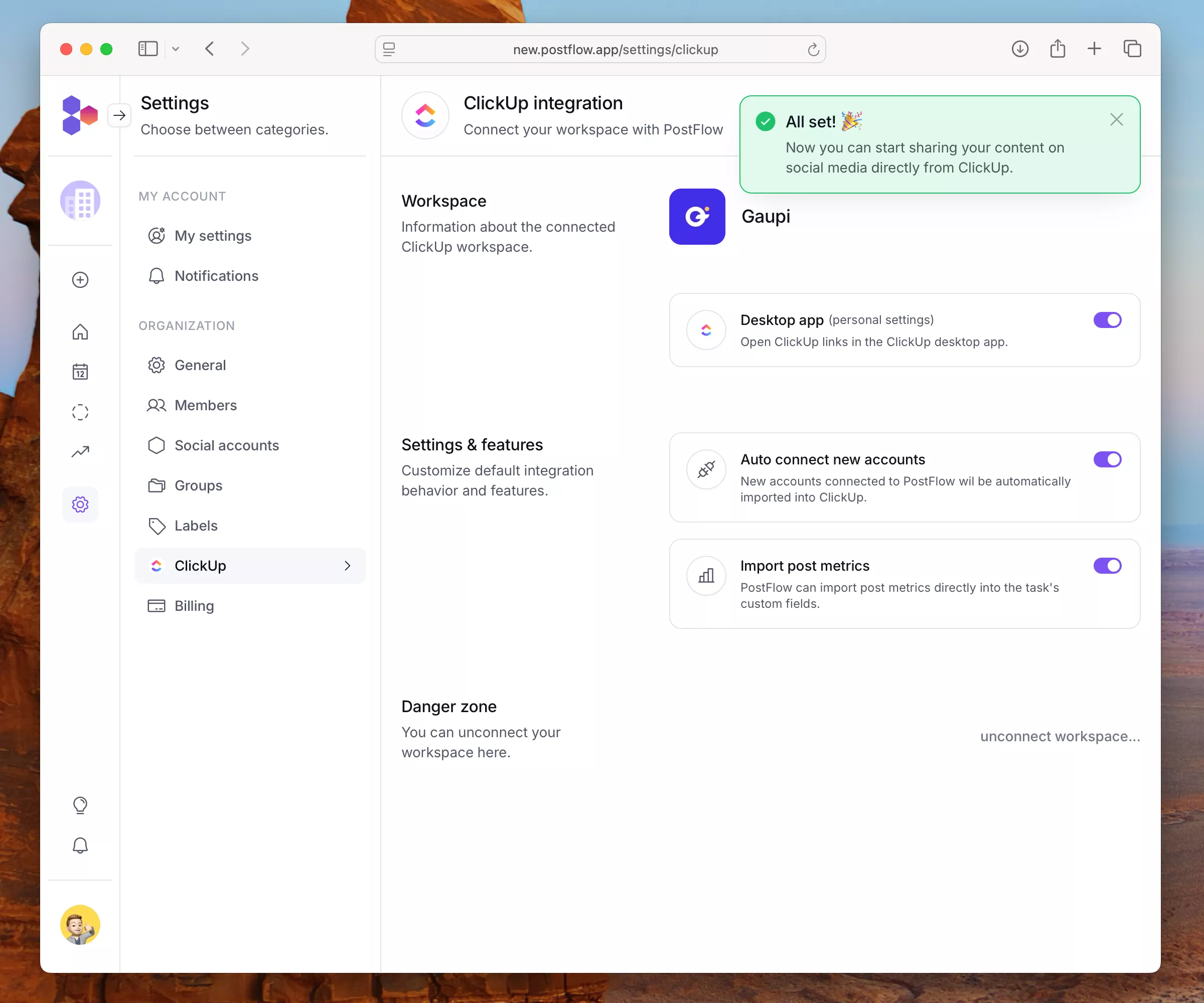
Task: Click the user profile avatar
Action: point(80,925)
